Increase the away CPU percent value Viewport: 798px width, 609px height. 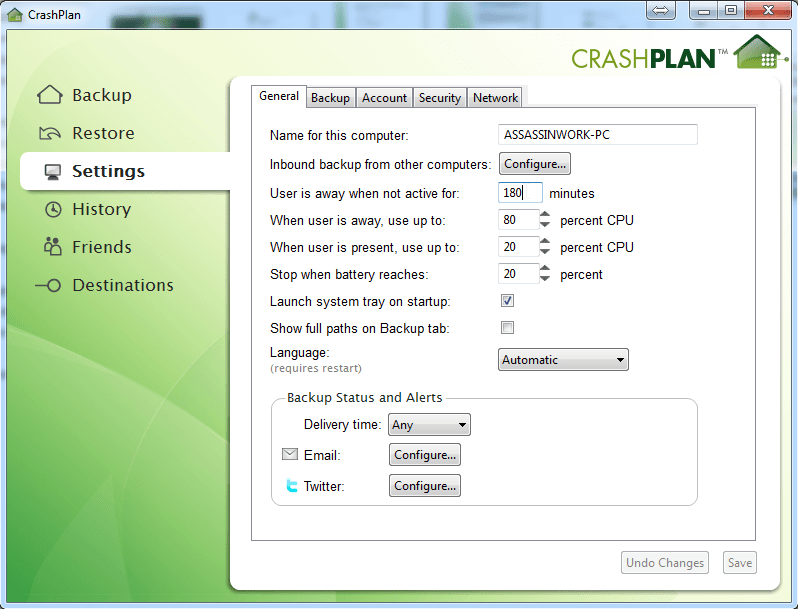(545, 215)
